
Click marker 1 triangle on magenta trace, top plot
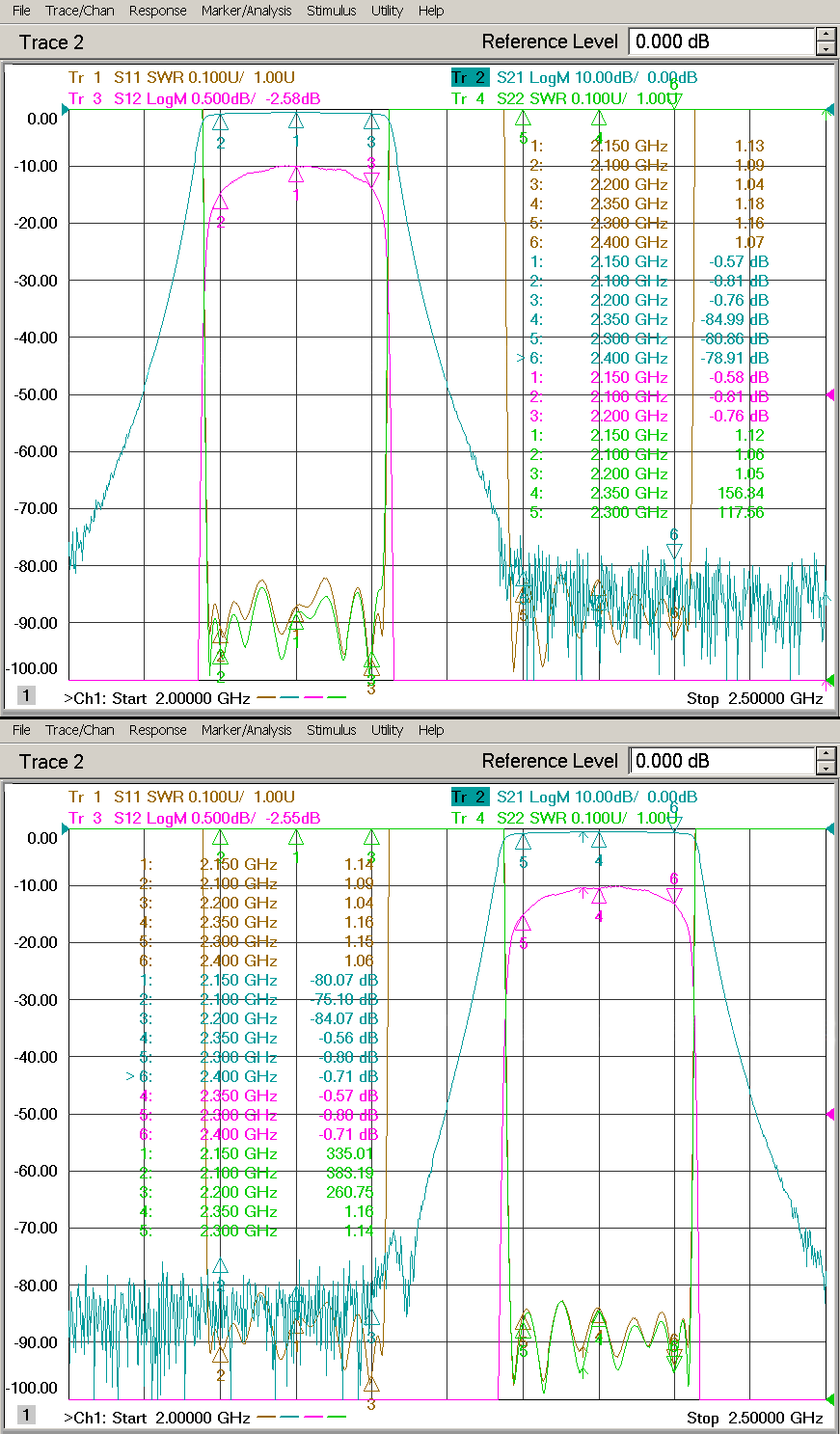[x=296, y=175]
